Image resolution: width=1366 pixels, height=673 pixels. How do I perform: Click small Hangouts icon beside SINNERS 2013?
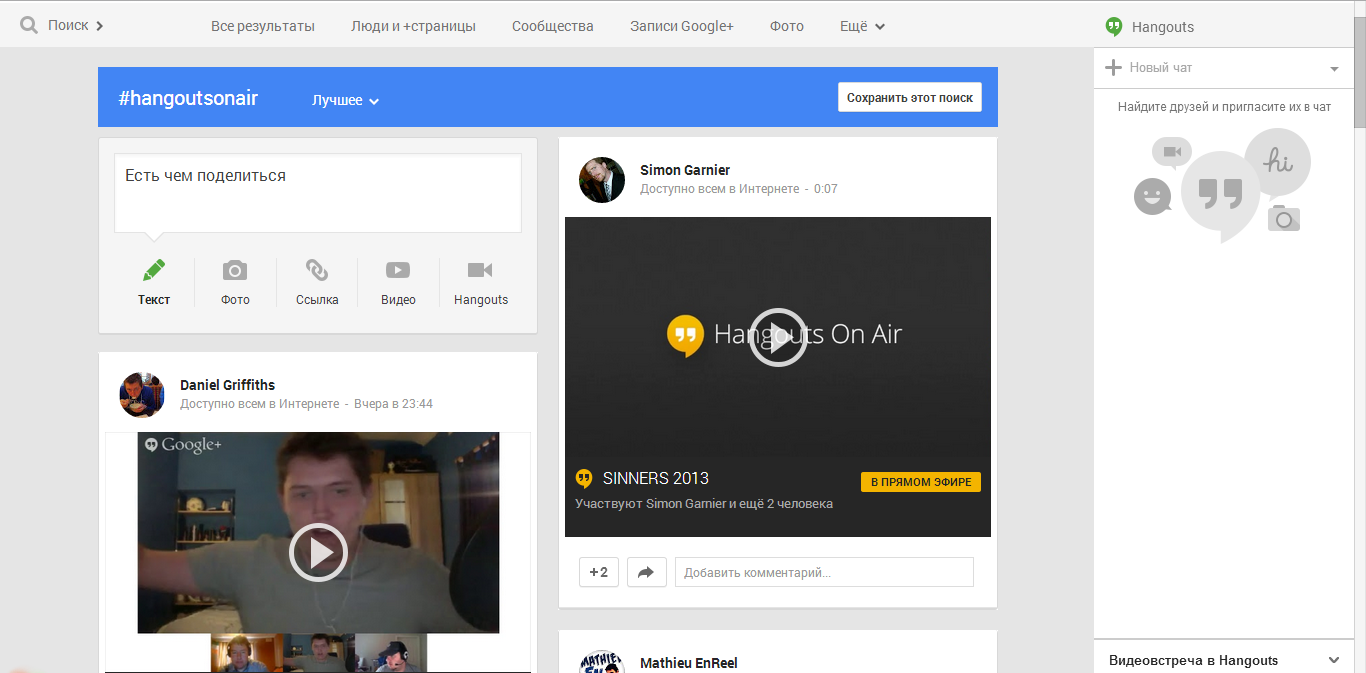click(584, 479)
